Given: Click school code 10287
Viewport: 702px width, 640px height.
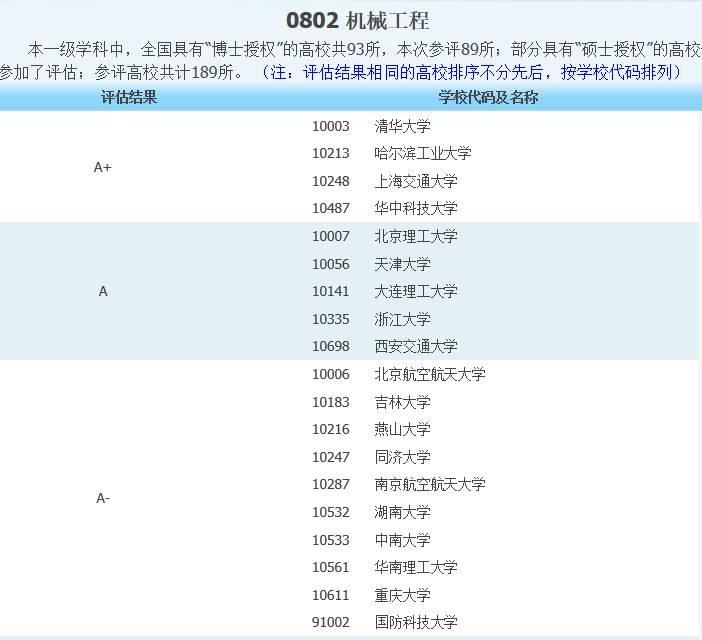Looking at the screenshot, I should [330, 484].
